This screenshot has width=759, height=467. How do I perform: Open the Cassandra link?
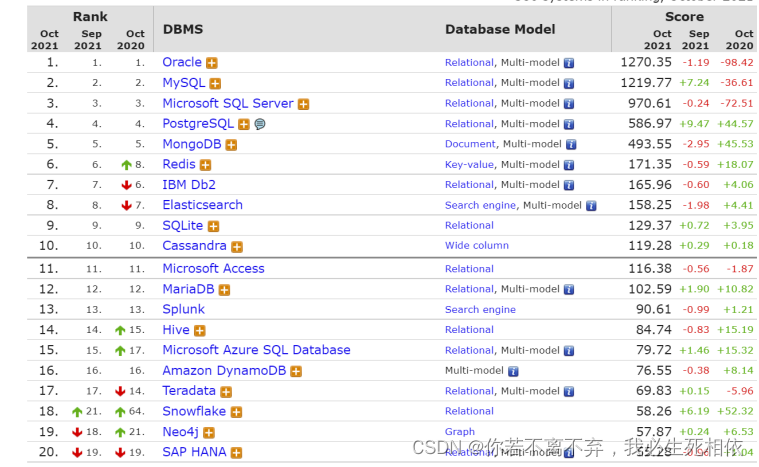point(195,245)
